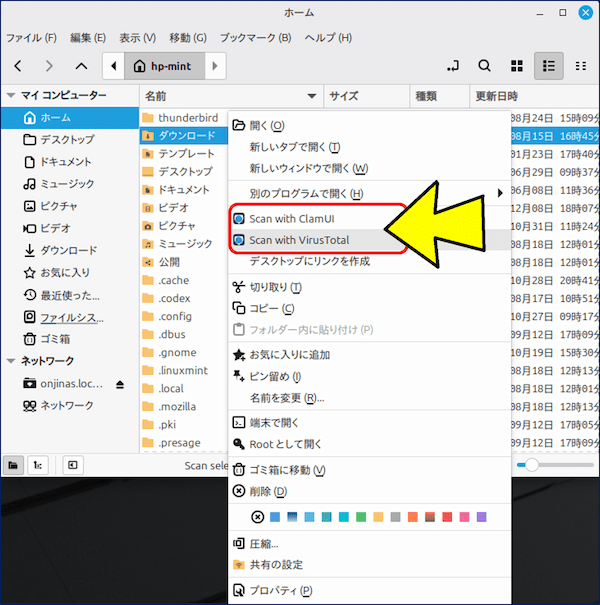Go up to the parent folder
The image size is (600, 605).
tap(81, 66)
